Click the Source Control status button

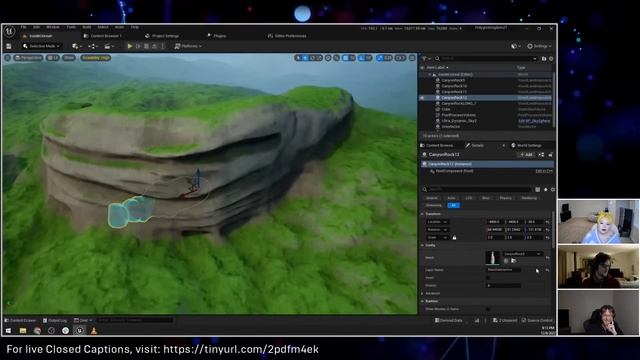537,320
